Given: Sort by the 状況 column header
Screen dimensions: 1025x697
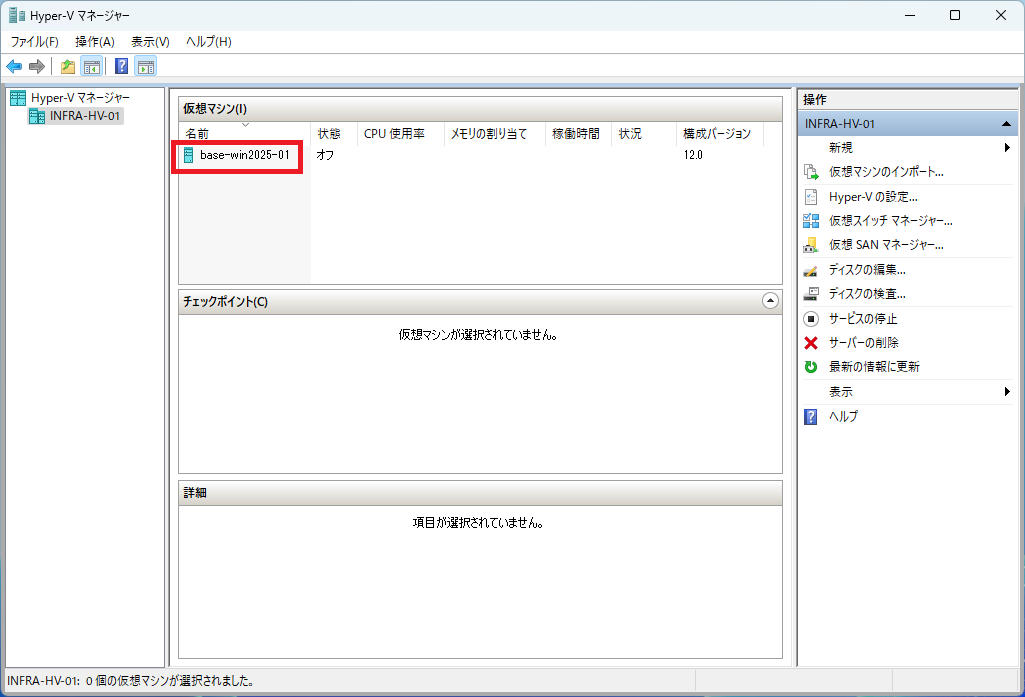Looking at the screenshot, I should pyautogui.click(x=644, y=133).
